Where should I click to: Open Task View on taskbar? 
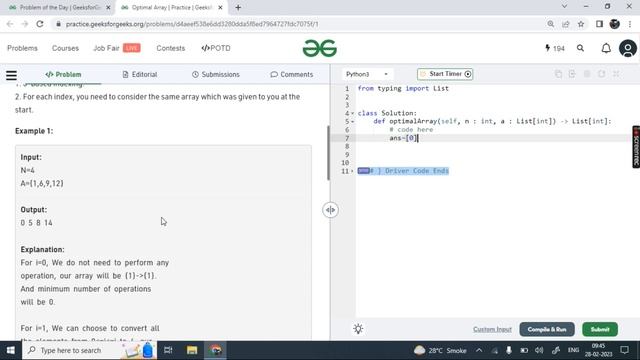click(168, 350)
